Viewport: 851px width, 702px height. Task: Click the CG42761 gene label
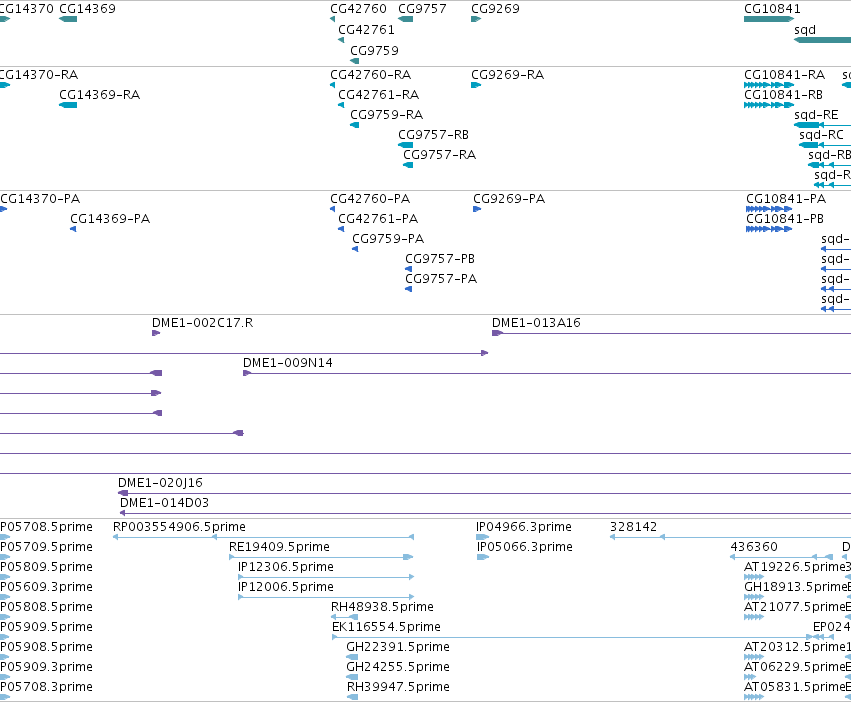[x=366, y=30]
